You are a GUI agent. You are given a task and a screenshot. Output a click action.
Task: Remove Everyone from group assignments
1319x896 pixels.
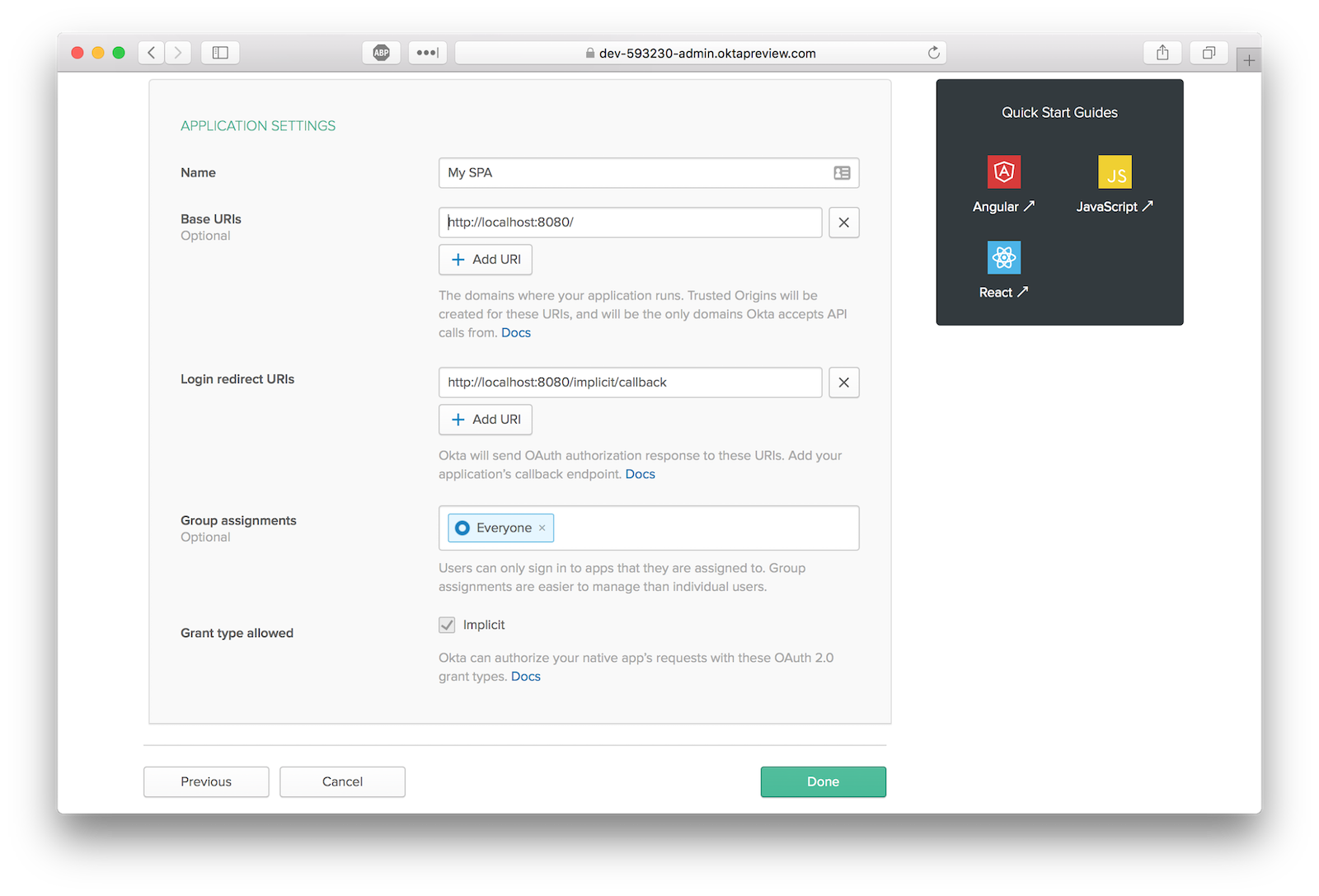[542, 528]
